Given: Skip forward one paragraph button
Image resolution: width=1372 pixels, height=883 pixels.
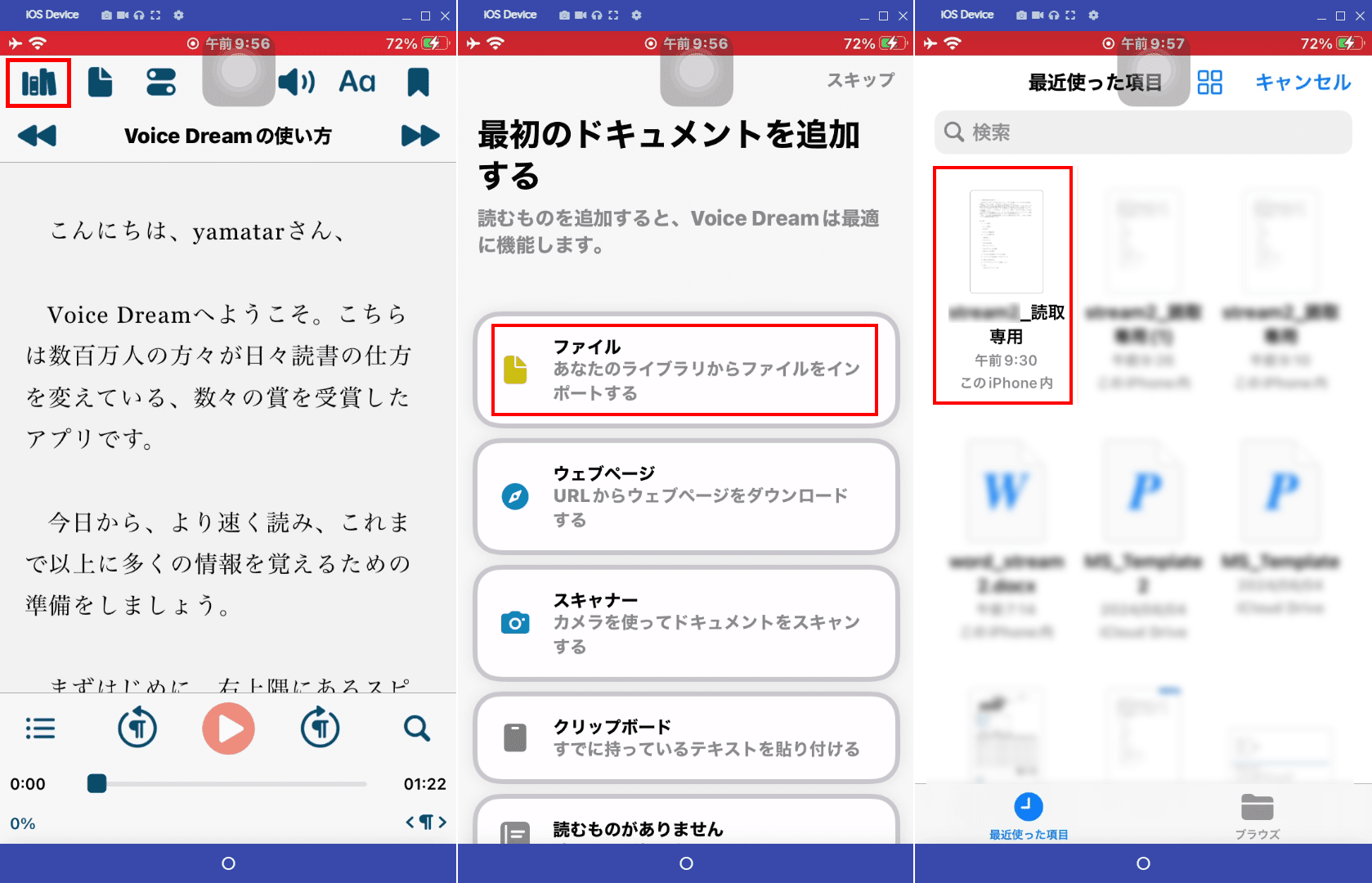Looking at the screenshot, I should (x=320, y=728).
